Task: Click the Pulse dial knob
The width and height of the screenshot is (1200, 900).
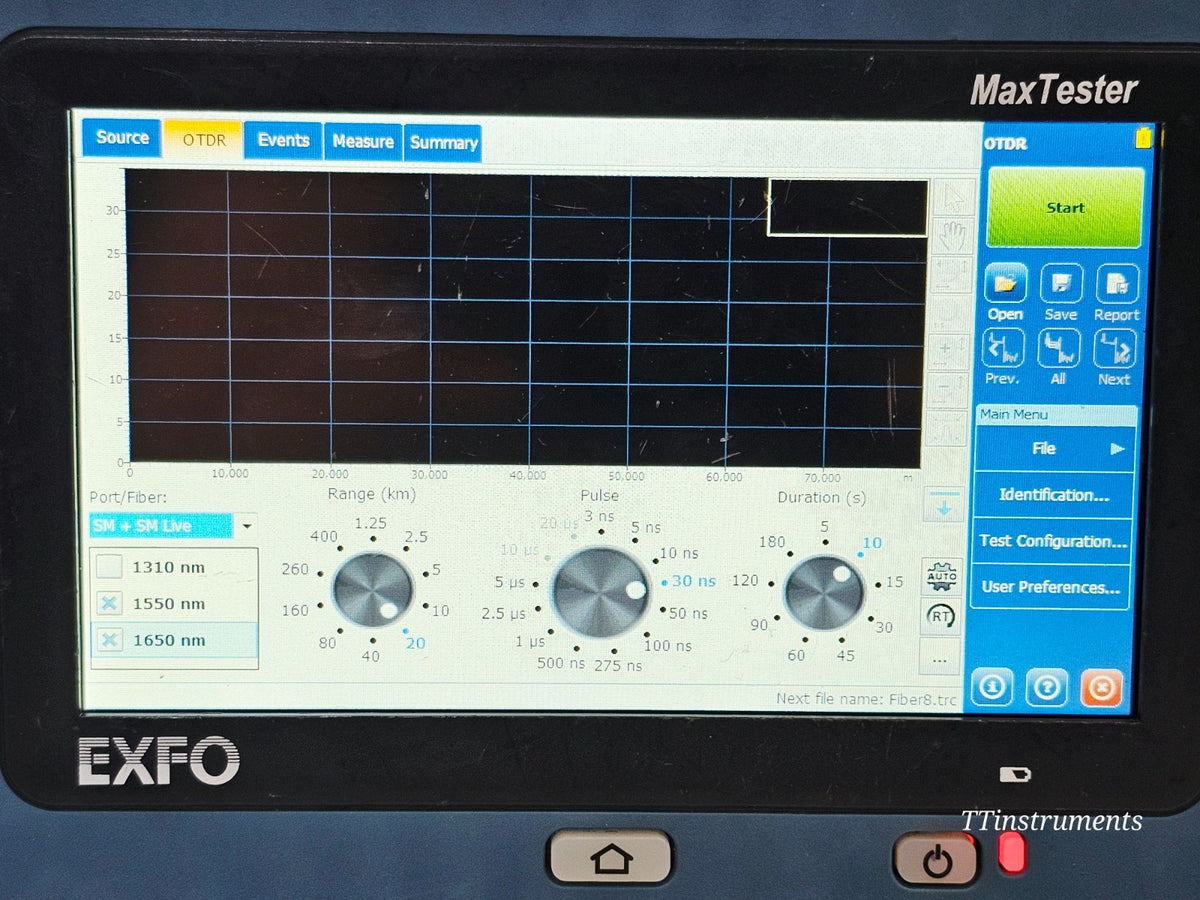Action: (x=601, y=592)
